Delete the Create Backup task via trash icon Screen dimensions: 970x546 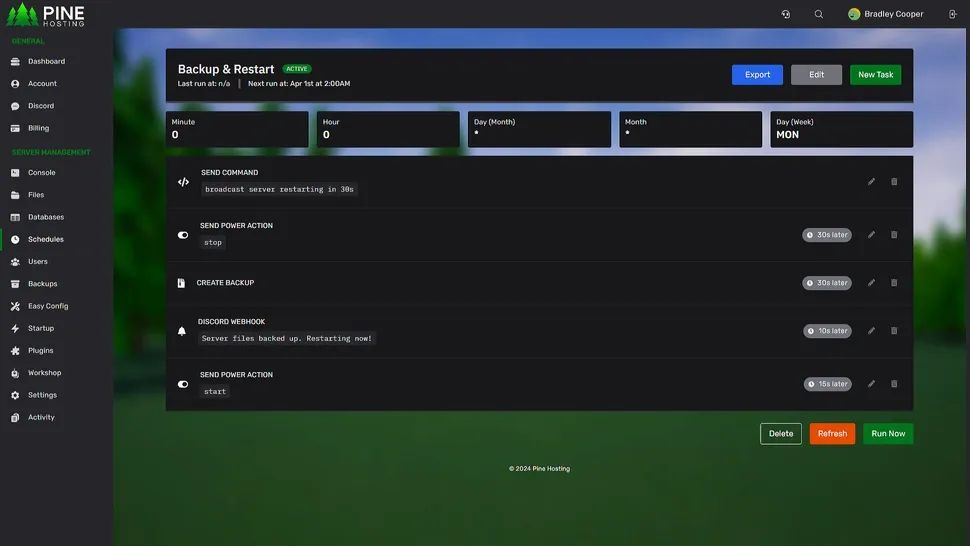coord(894,283)
